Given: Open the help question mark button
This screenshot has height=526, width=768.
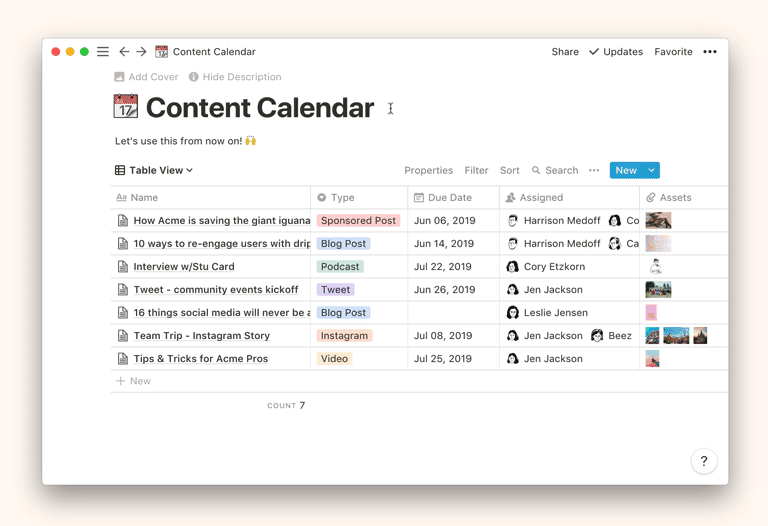Looking at the screenshot, I should (703, 461).
